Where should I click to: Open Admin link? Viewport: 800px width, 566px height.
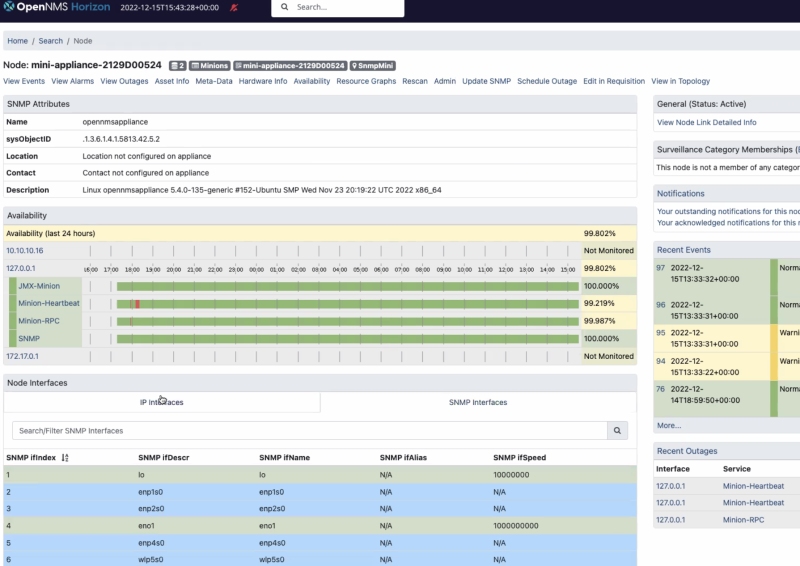[445, 81]
